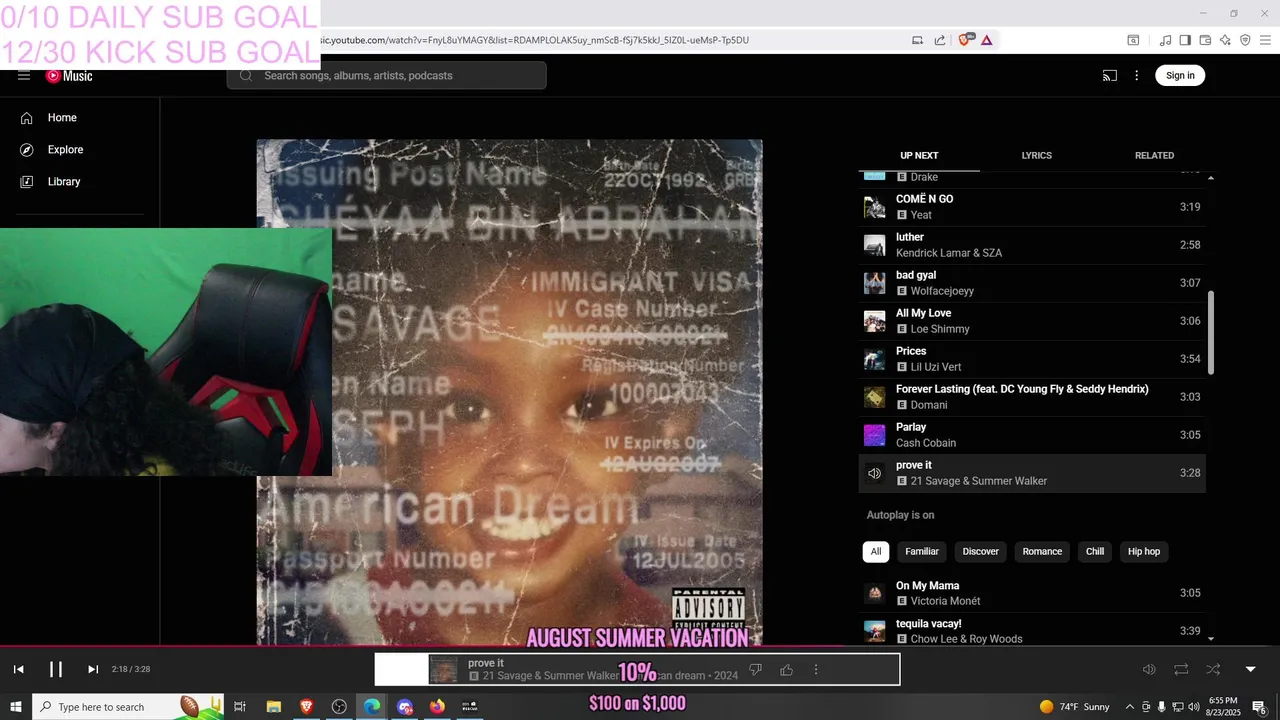Viewport: 1280px width, 720px height.
Task: Click the install app icon in address bar
Action: (x=917, y=40)
